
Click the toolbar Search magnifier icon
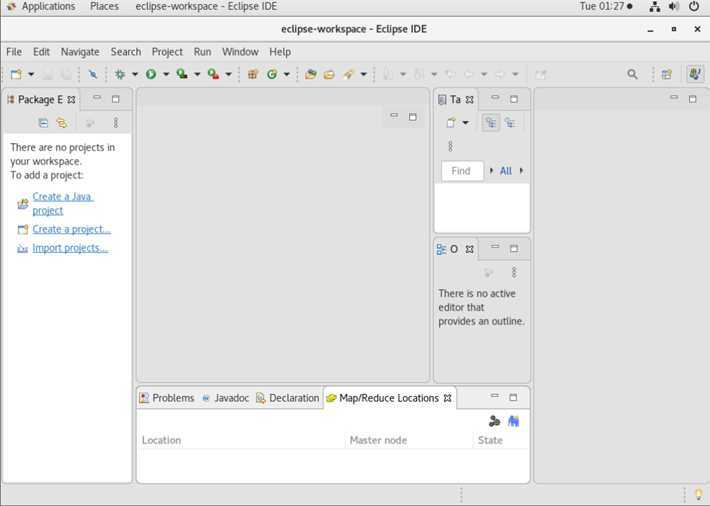click(632, 74)
